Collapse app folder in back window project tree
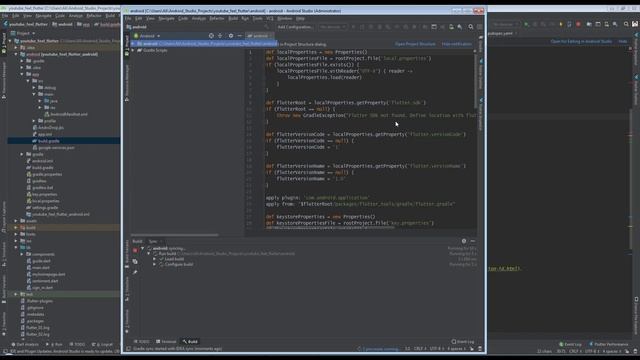 [22, 74]
